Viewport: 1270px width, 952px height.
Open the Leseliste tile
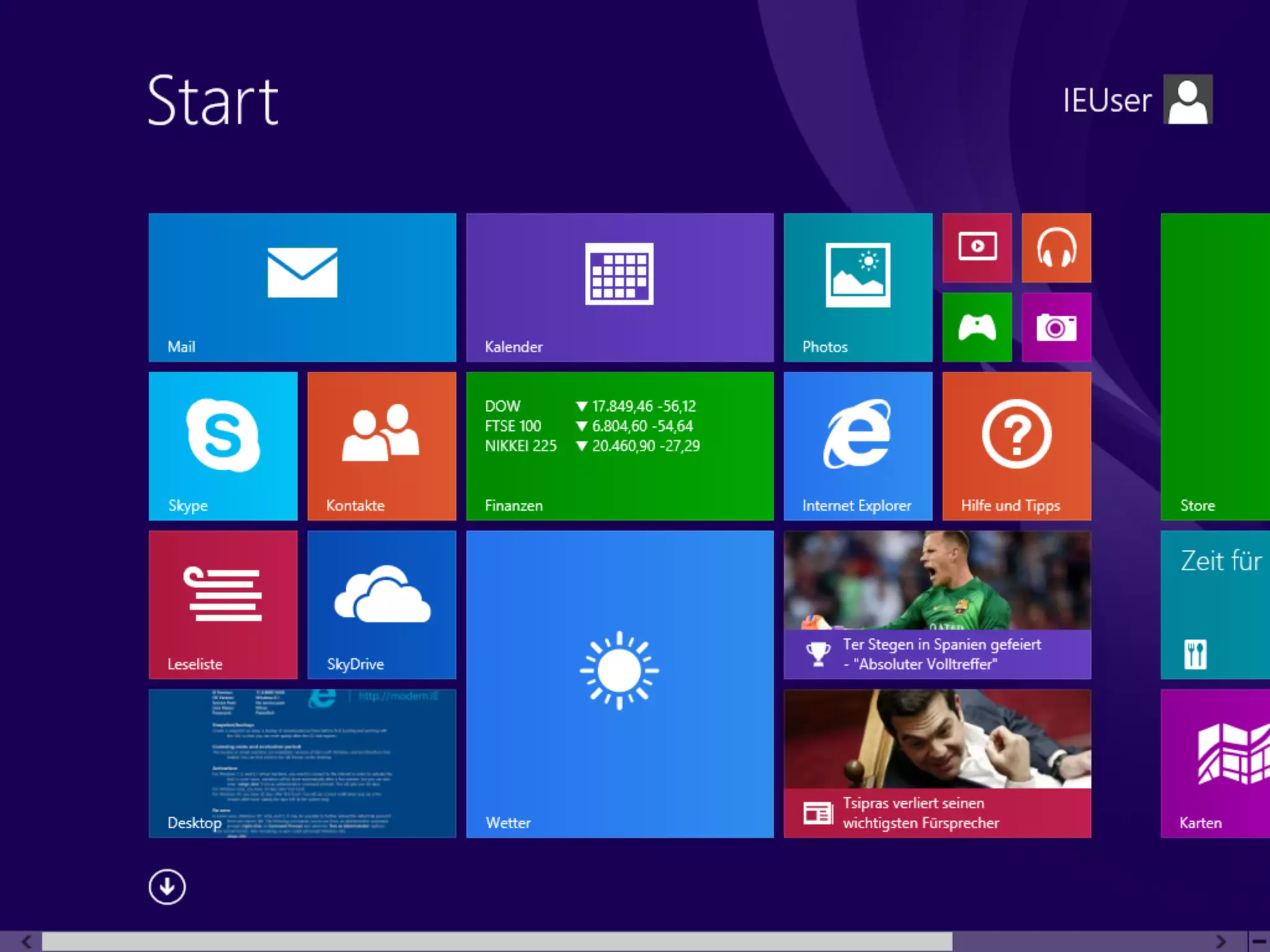click(x=223, y=604)
